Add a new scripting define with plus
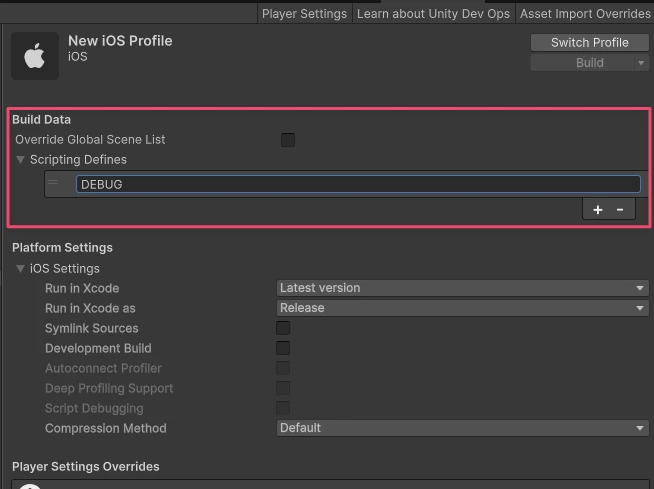Viewport: 654px width, 489px height. click(x=598, y=209)
